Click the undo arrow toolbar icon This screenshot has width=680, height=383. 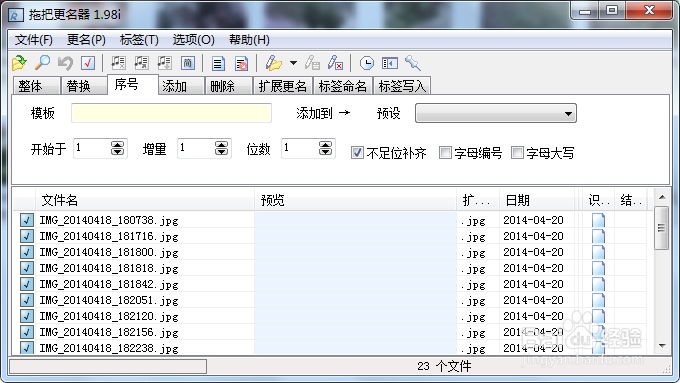click(x=65, y=63)
